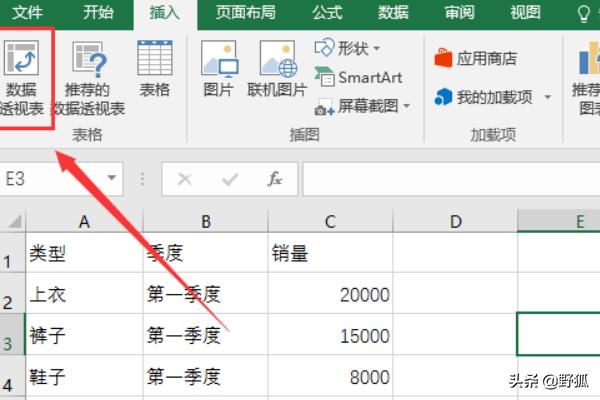Open the Formulas (公式) tab
This screenshot has width=600, height=400.
tap(327, 13)
